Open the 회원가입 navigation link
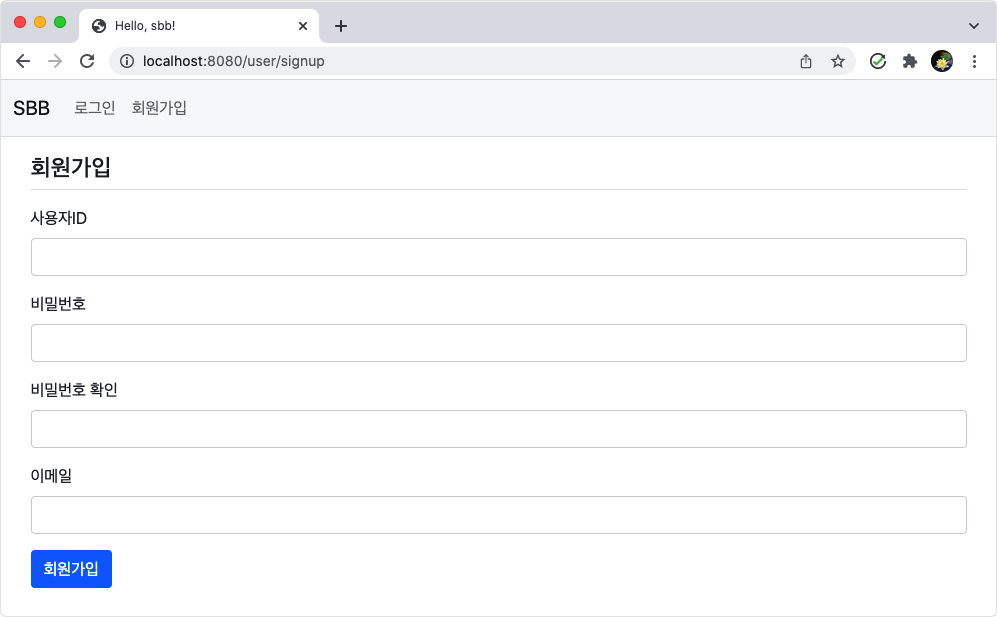 click(159, 108)
